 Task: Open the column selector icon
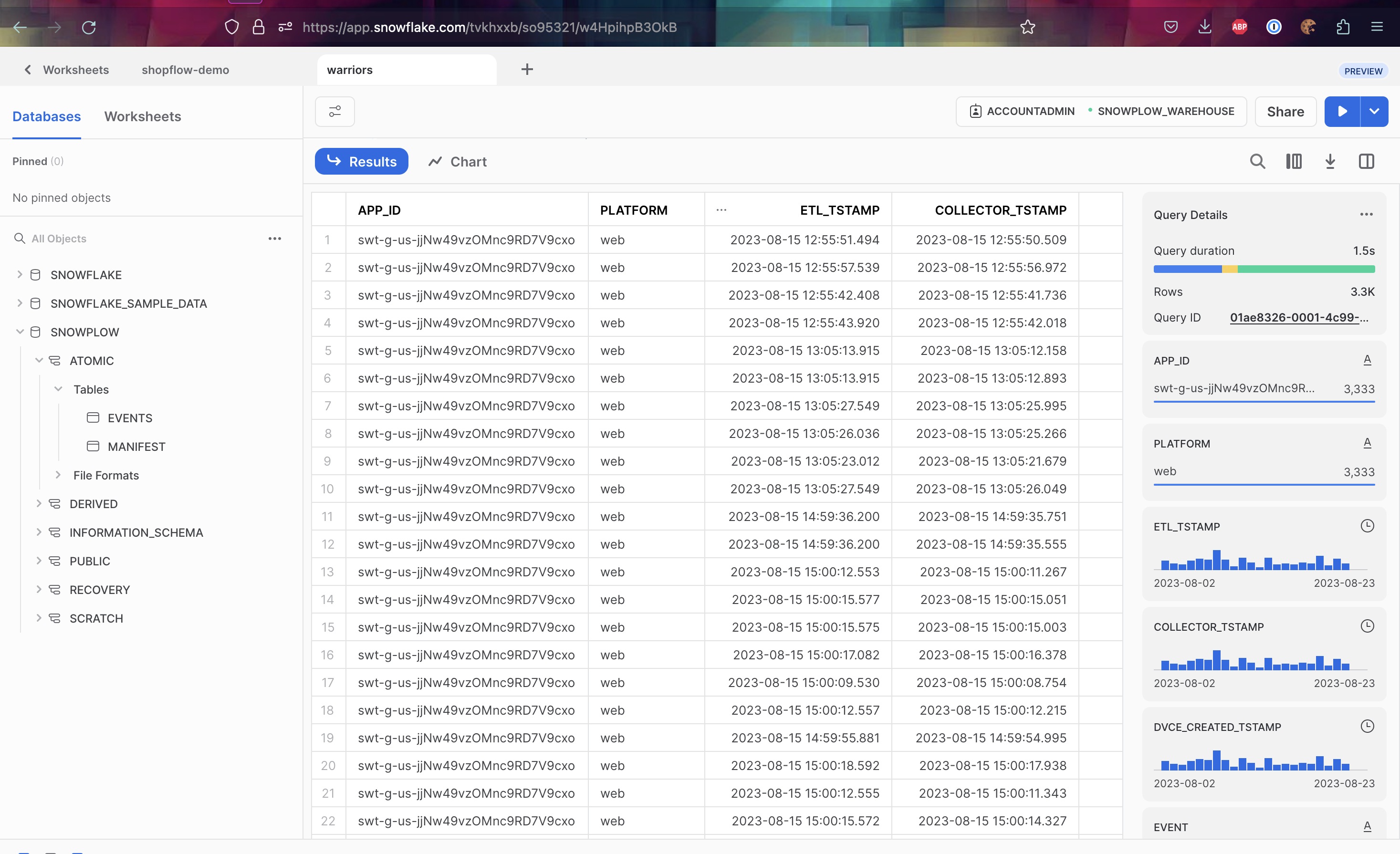click(1294, 162)
